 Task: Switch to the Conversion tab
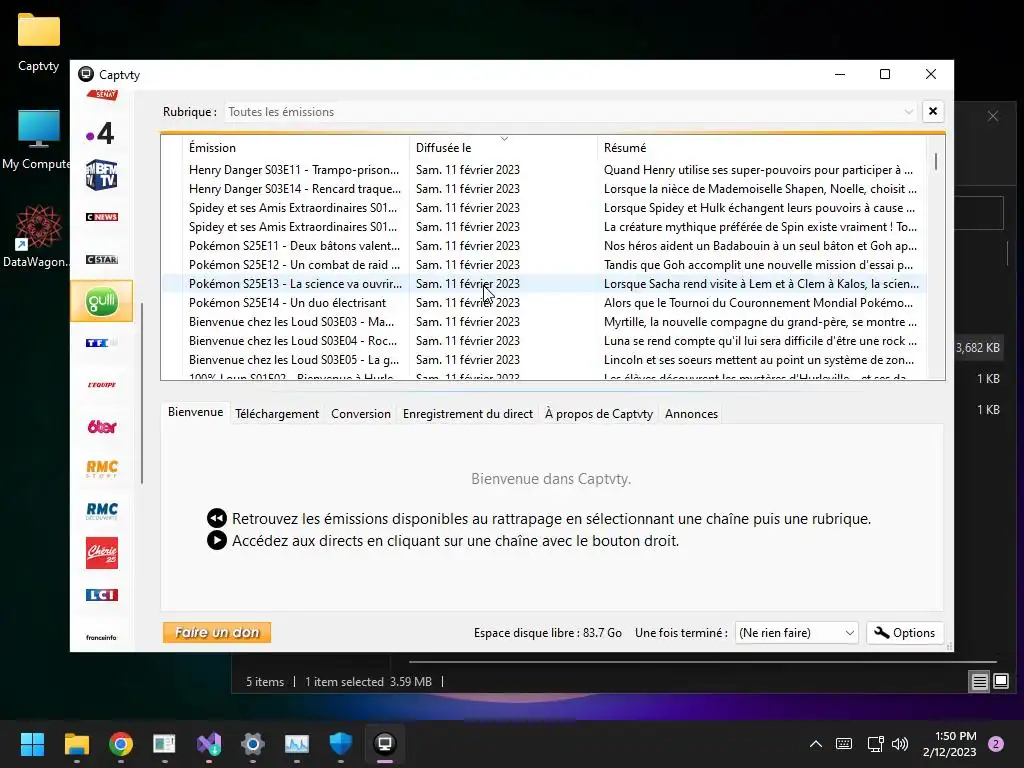[360, 414]
